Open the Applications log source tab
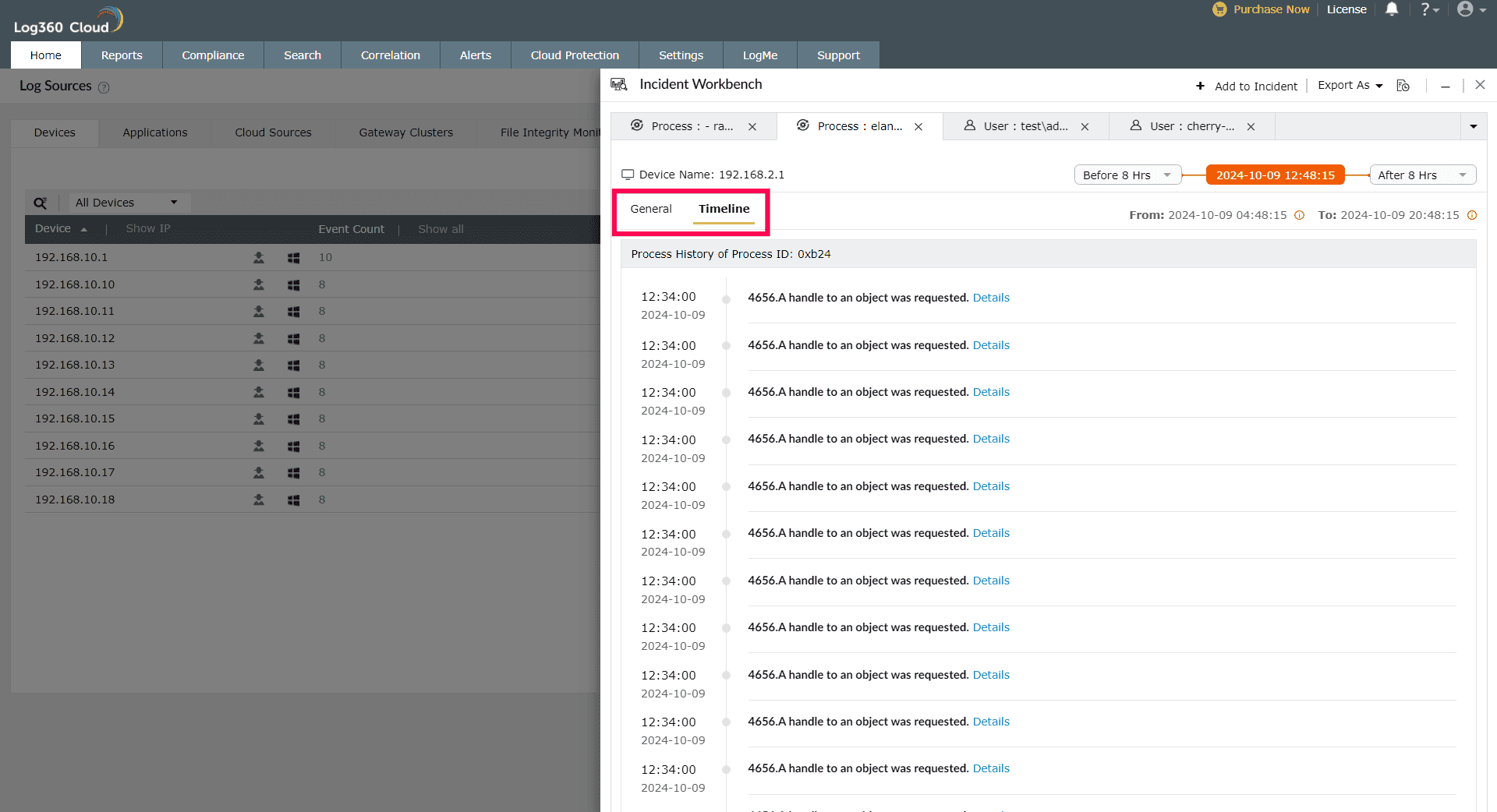Screen dimensions: 1497x812 point(155,132)
